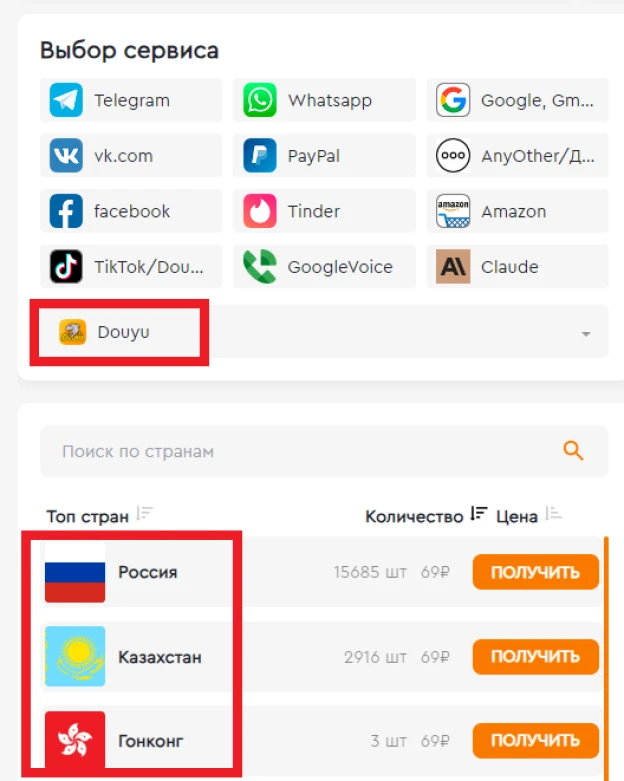Select the vk.com service tile
The width and height of the screenshot is (624, 781).
pos(131,155)
